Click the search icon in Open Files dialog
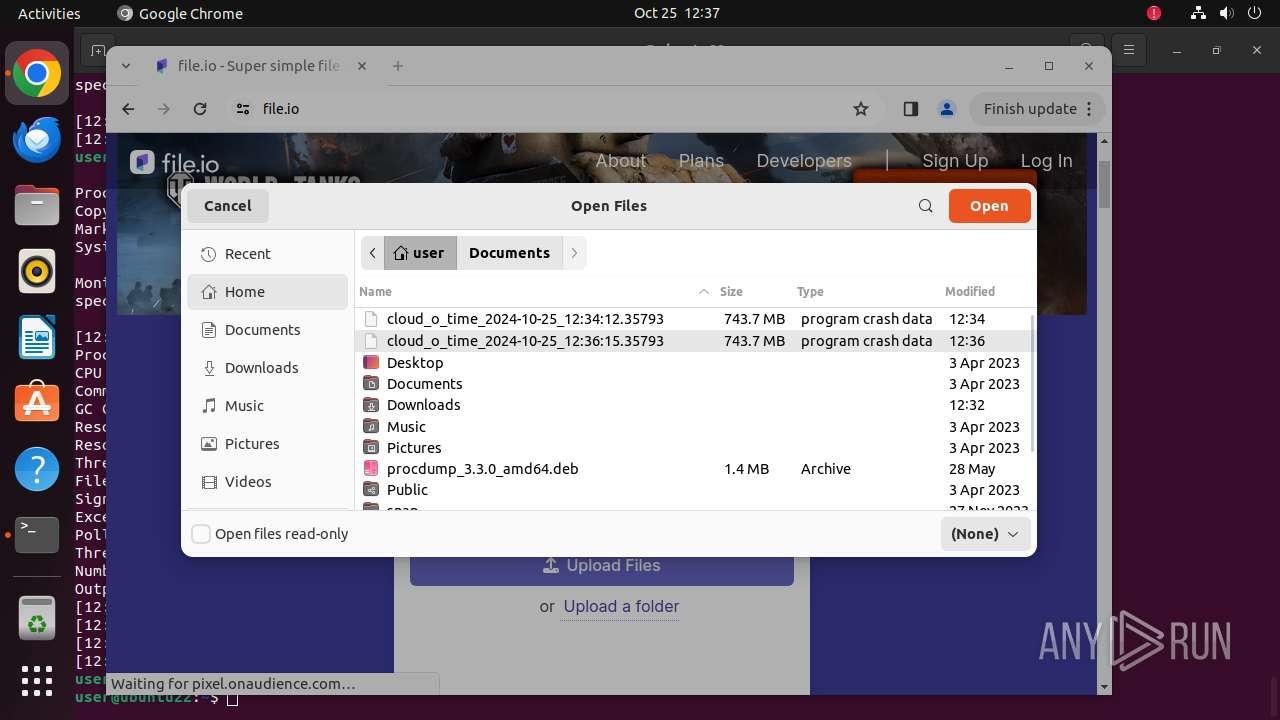Viewport: 1280px width, 720px height. 926,206
